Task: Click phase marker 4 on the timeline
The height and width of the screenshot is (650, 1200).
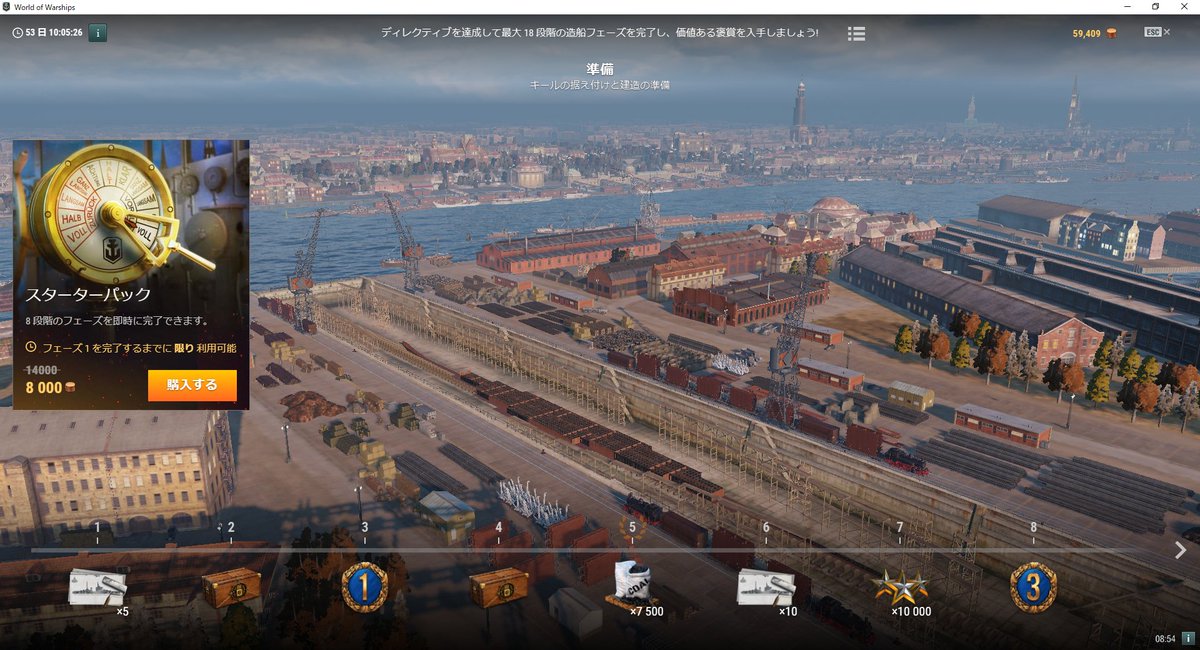Action: click(x=499, y=528)
